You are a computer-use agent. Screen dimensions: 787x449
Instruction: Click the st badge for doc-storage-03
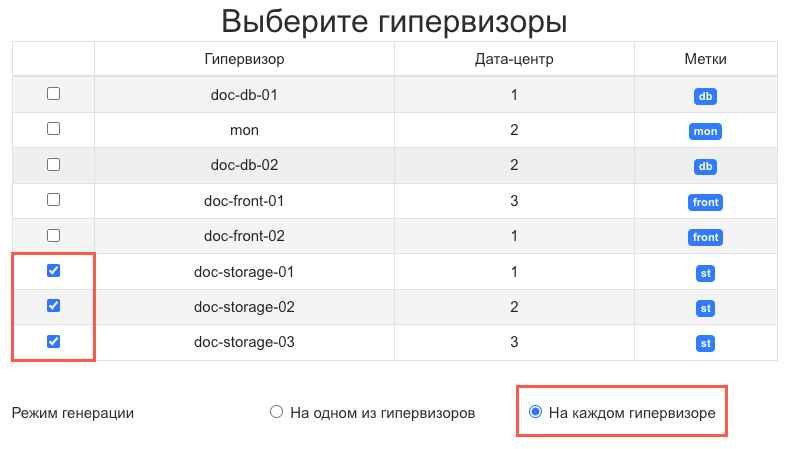tap(705, 344)
